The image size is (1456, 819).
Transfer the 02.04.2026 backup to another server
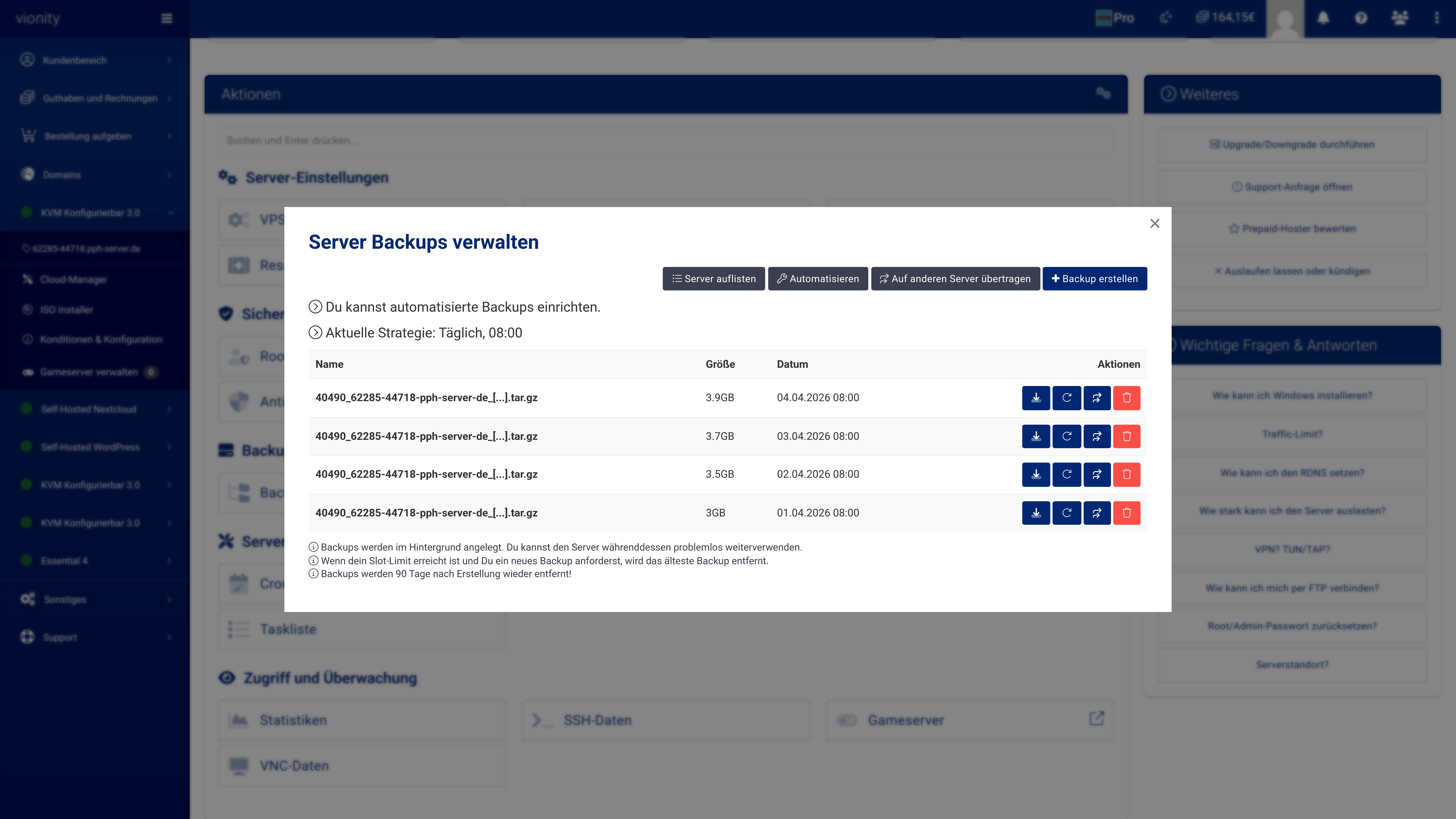(x=1097, y=475)
